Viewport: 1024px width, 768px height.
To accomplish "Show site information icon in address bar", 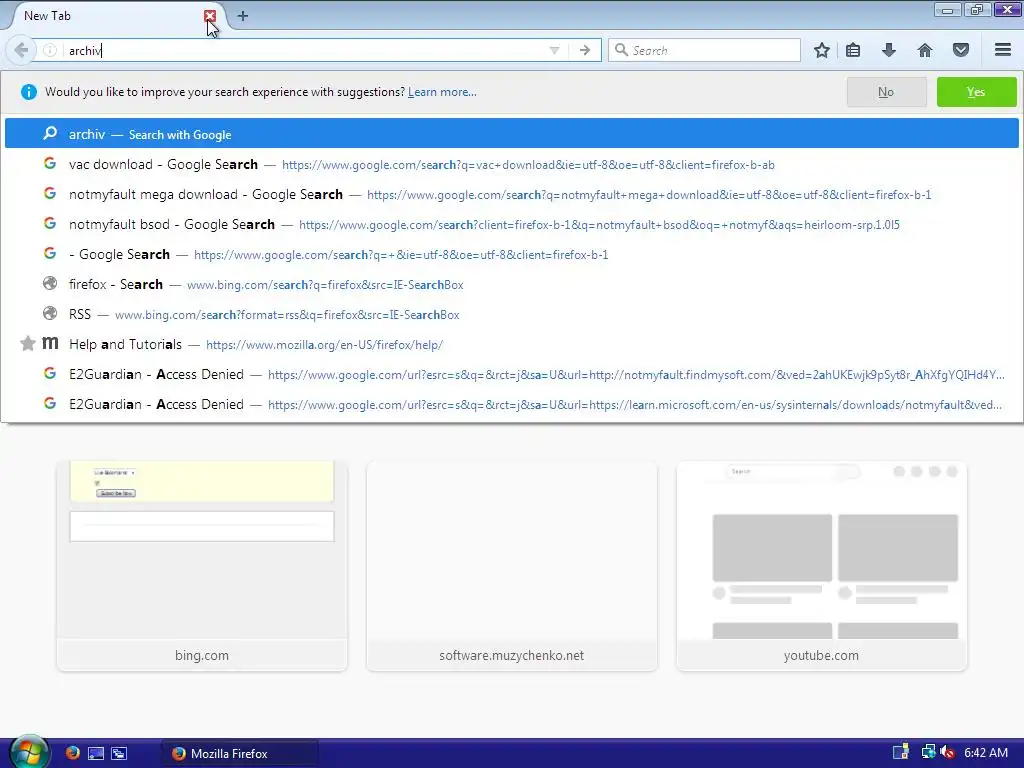I will (50, 50).
